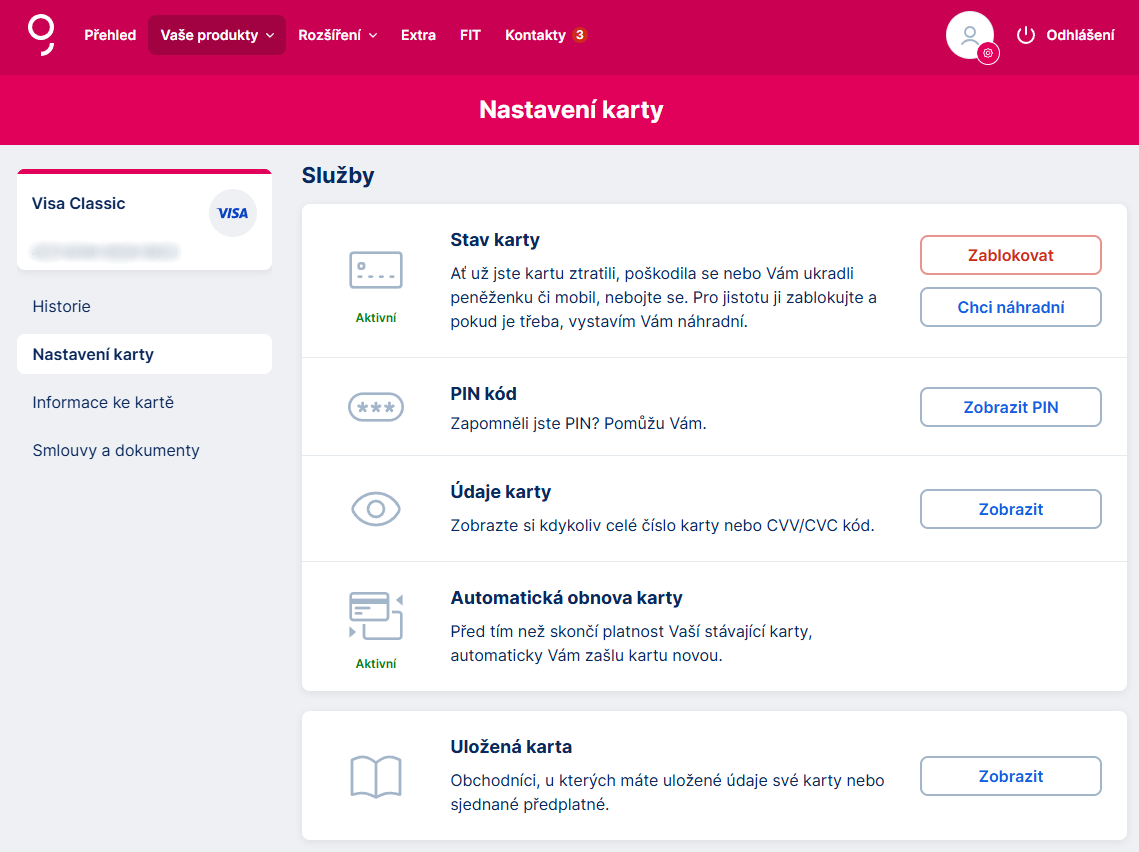
Task: Click the eye icon for Údaje karty
Action: [x=376, y=509]
